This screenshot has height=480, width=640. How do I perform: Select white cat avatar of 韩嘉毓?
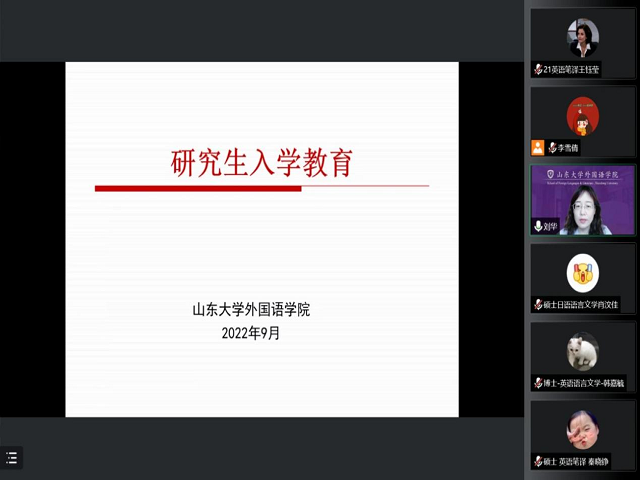tap(583, 351)
